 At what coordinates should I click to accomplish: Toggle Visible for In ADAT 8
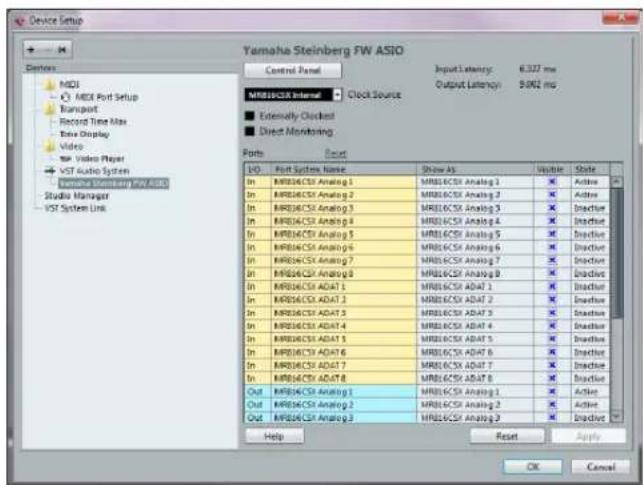click(x=552, y=378)
